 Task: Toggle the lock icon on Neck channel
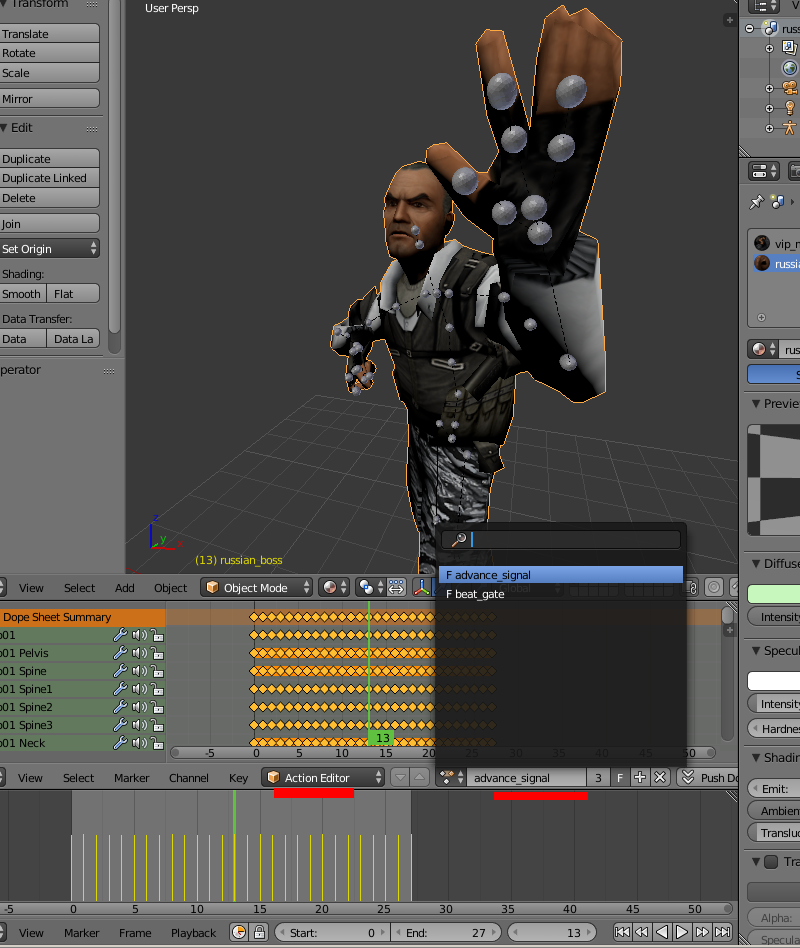pos(157,743)
